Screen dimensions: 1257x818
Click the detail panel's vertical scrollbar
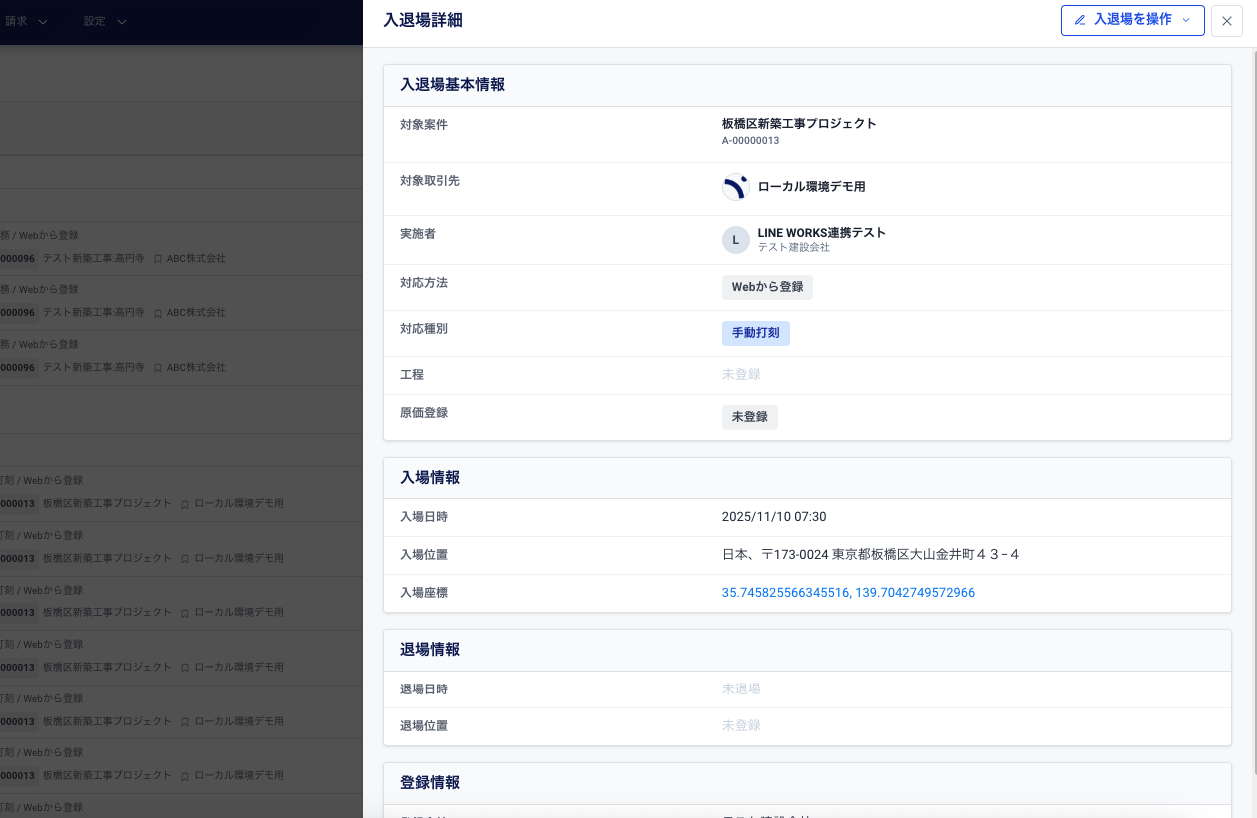(1253, 400)
